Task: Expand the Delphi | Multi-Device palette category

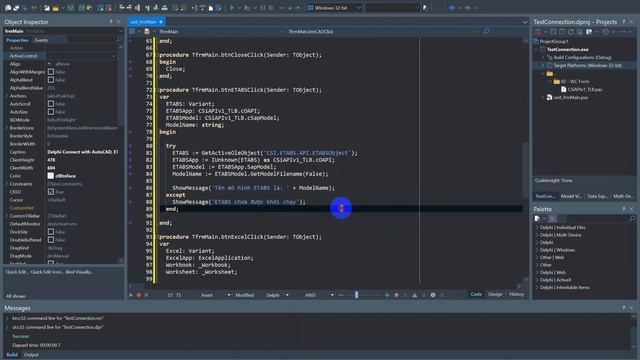Action: [537, 235]
